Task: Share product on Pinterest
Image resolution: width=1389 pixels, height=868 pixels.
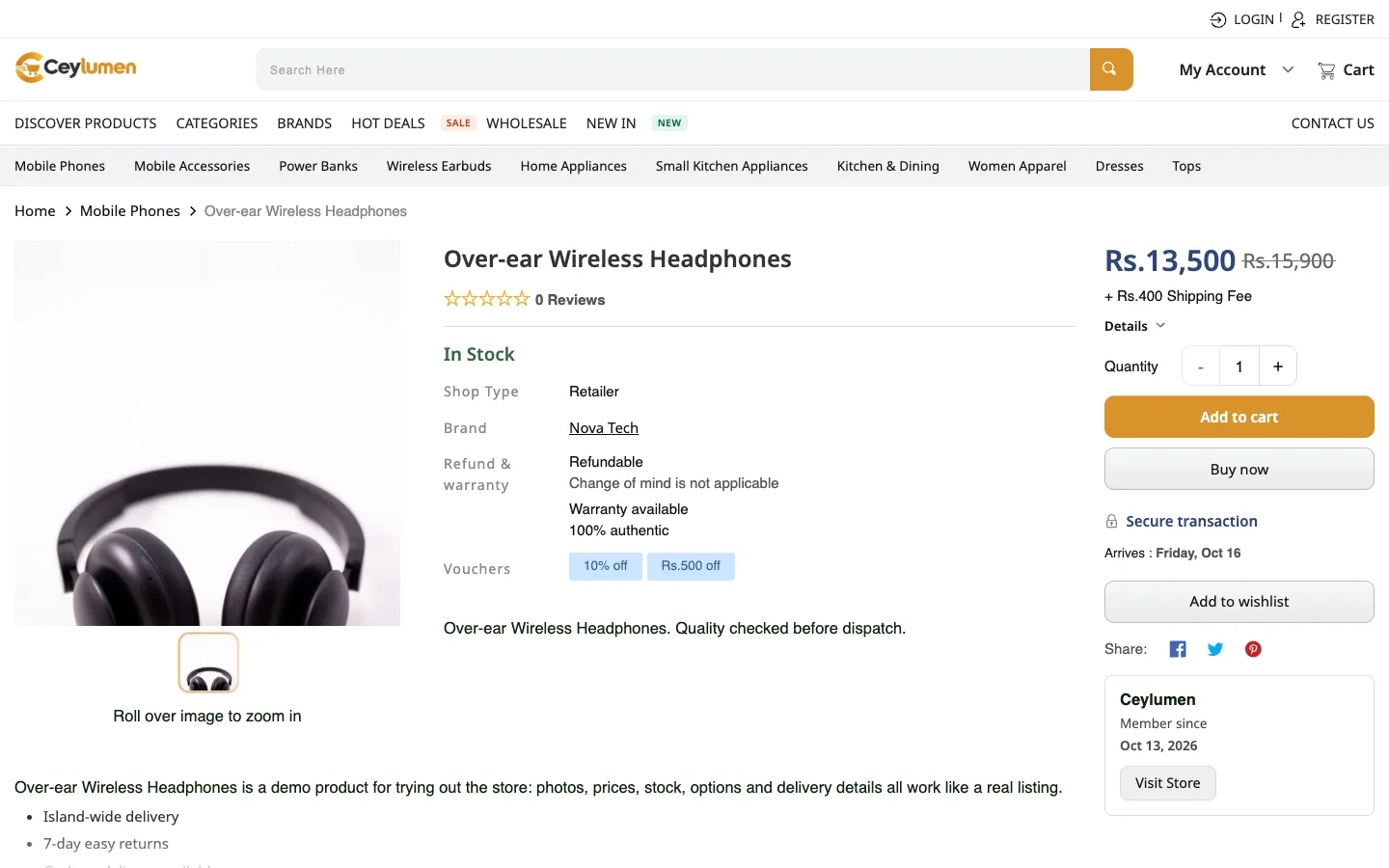Action: click(x=1253, y=649)
